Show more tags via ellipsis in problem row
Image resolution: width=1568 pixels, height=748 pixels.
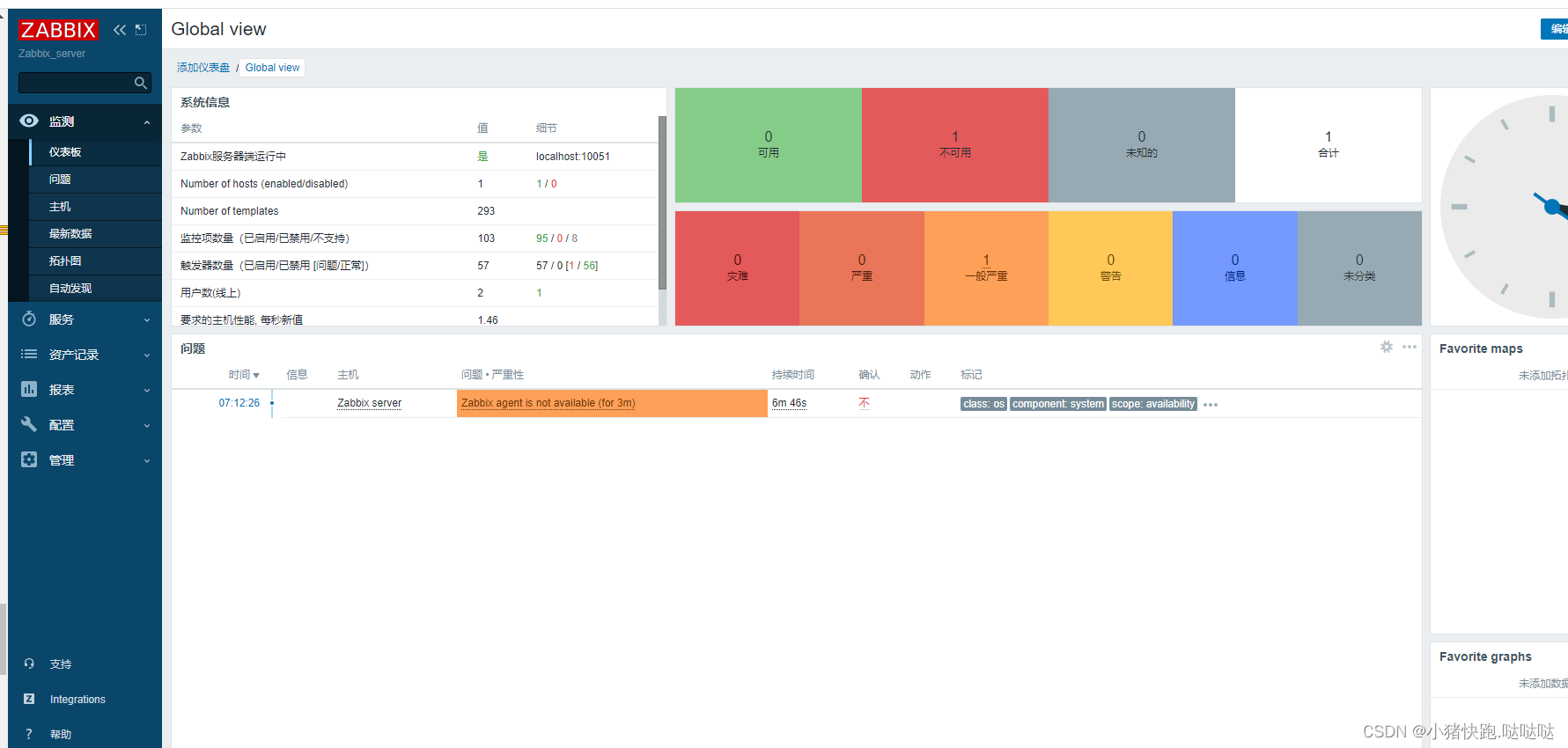coord(1211,405)
